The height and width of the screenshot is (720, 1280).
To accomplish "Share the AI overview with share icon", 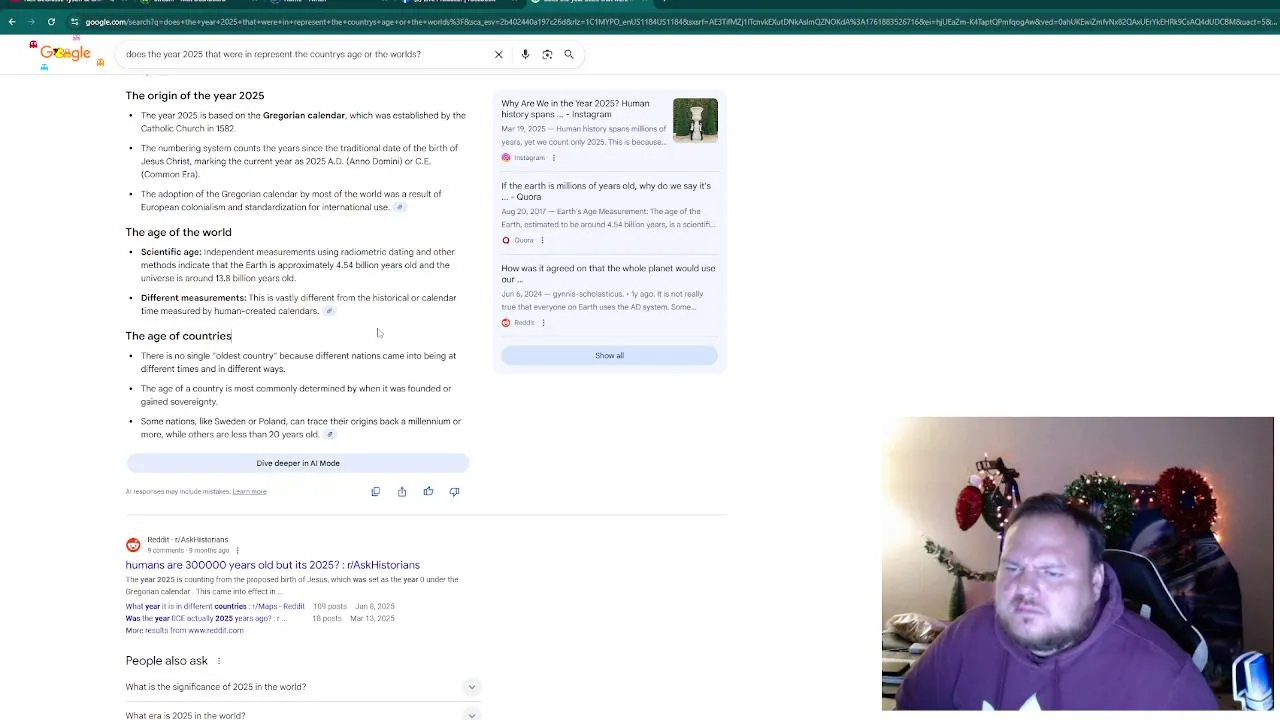I will point(402,492).
